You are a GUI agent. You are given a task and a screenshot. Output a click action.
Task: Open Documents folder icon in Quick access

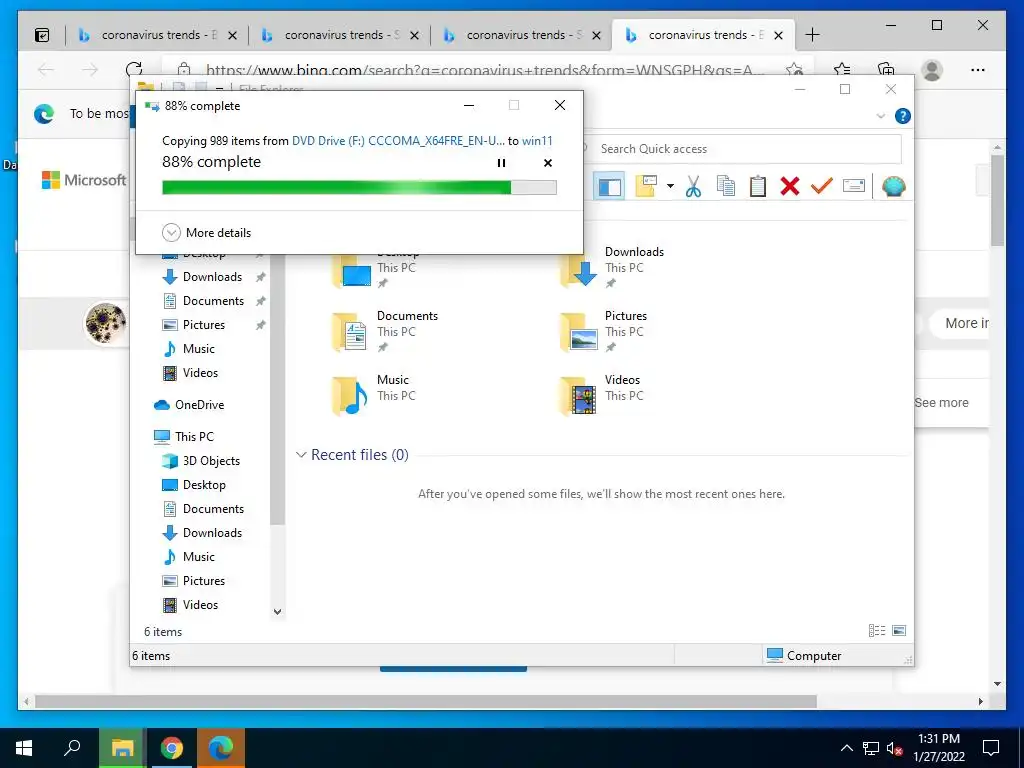click(x=349, y=332)
